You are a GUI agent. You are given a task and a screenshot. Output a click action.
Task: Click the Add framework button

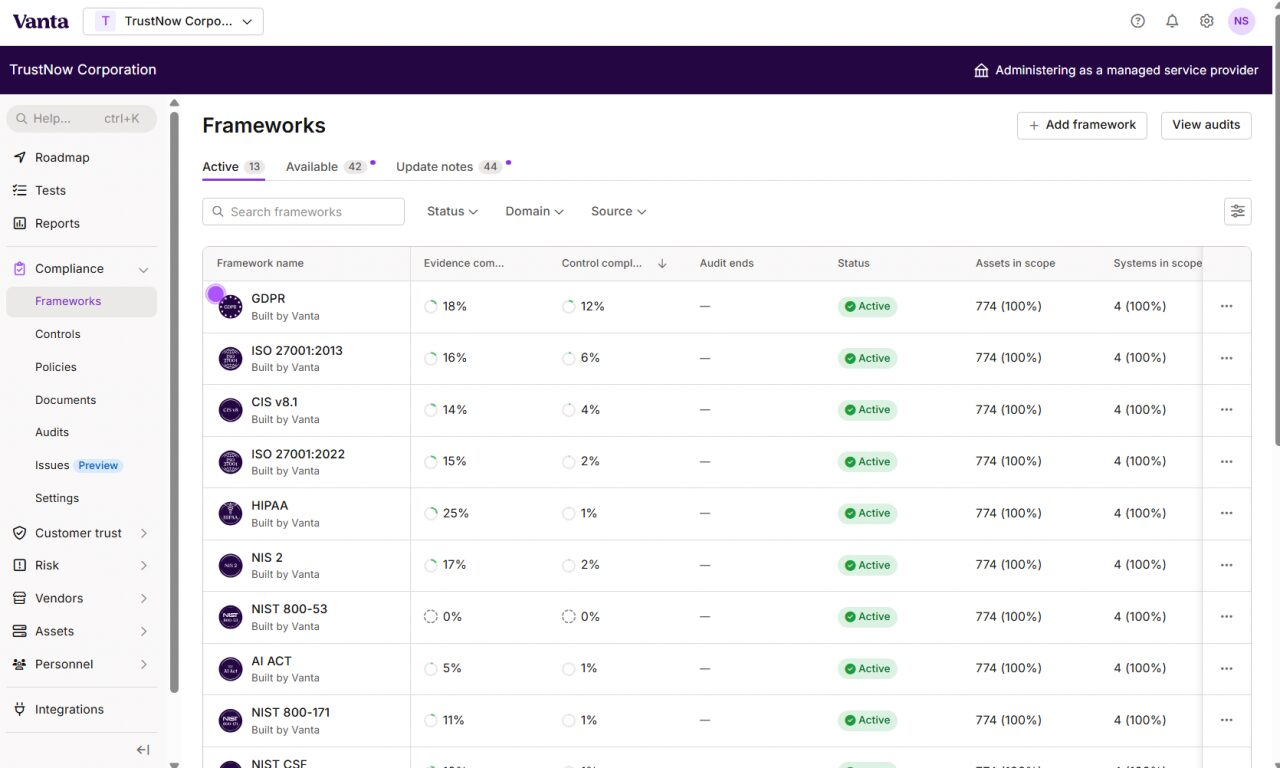[x=1082, y=125]
